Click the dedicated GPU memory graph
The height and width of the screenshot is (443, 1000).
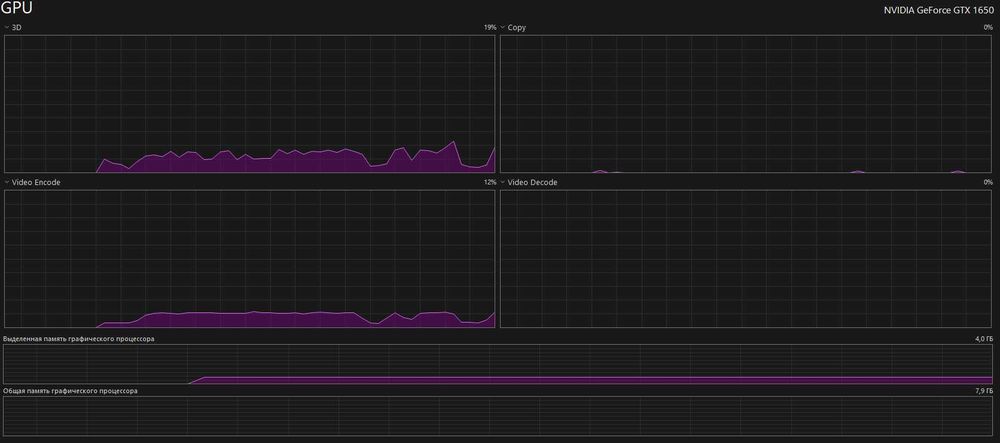tap(498, 365)
